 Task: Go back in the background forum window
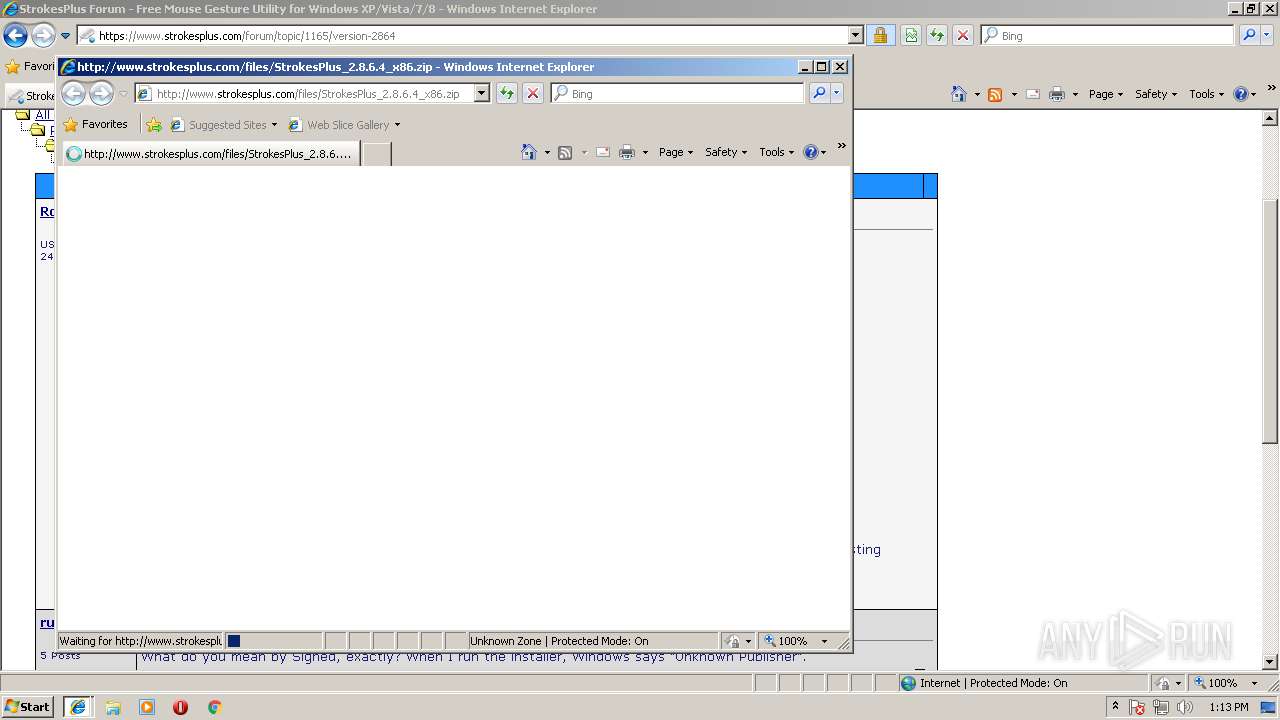pyautogui.click(x=15, y=36)
